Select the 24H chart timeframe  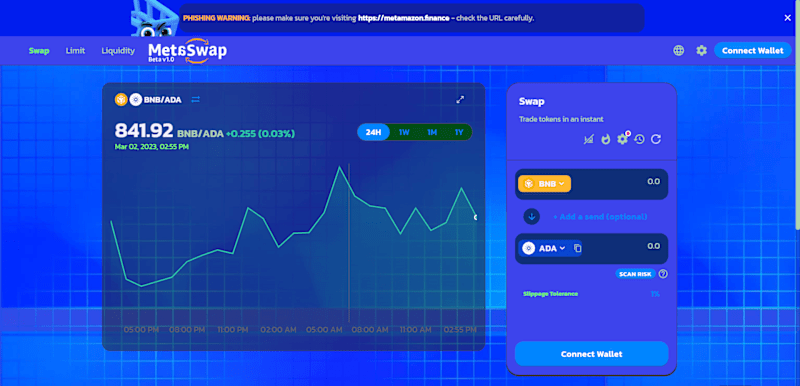point(373,133)
